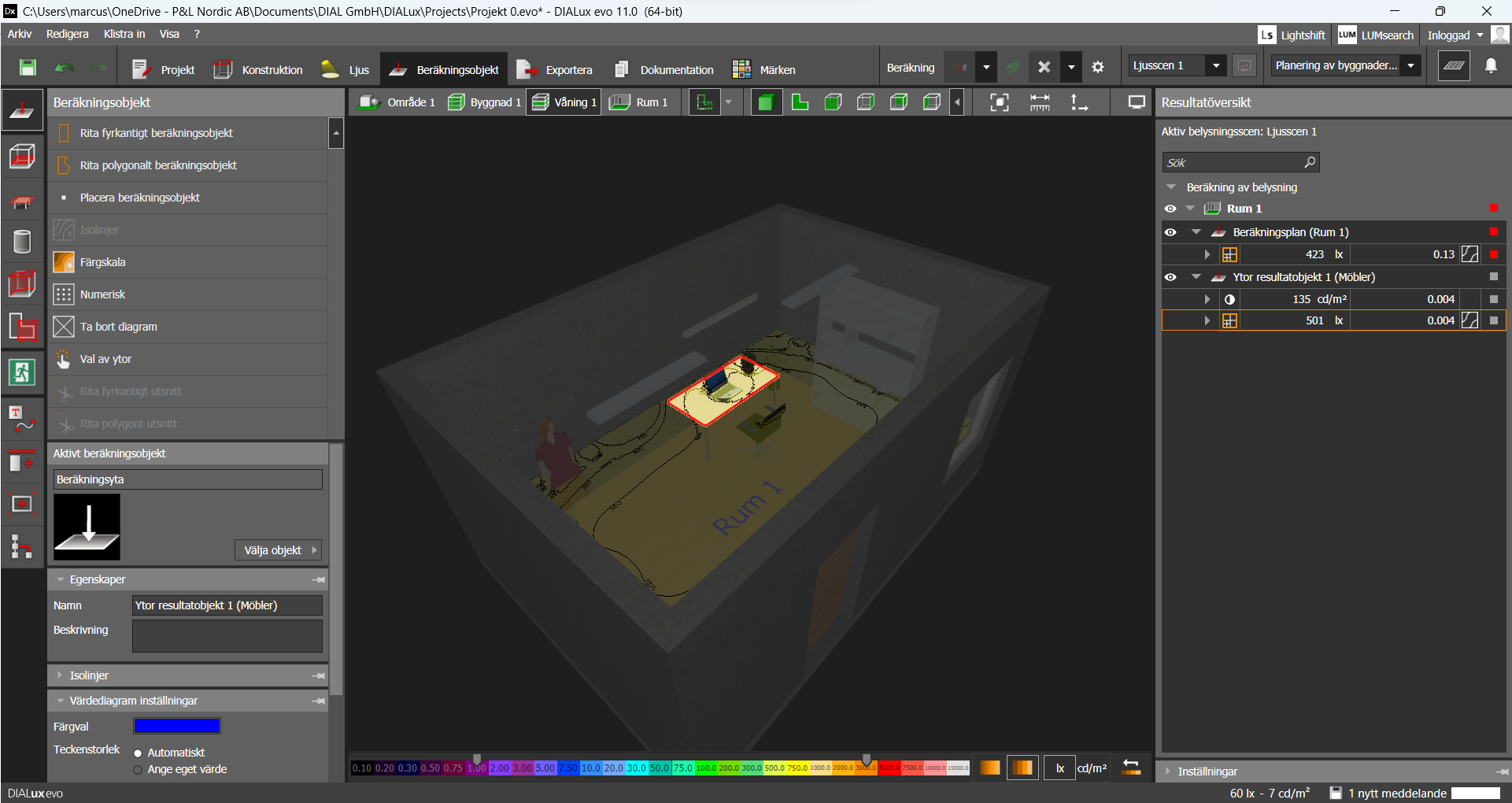Toggle visibility eye for Ytor resultatobjekt 1
This screenshot has height=803, width=1512.
coord(1170,277)
